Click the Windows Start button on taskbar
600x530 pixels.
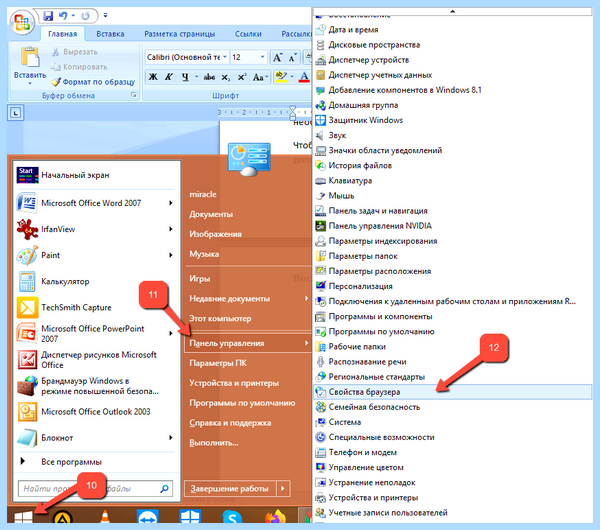pyautogui.click(x=23, y=518)
